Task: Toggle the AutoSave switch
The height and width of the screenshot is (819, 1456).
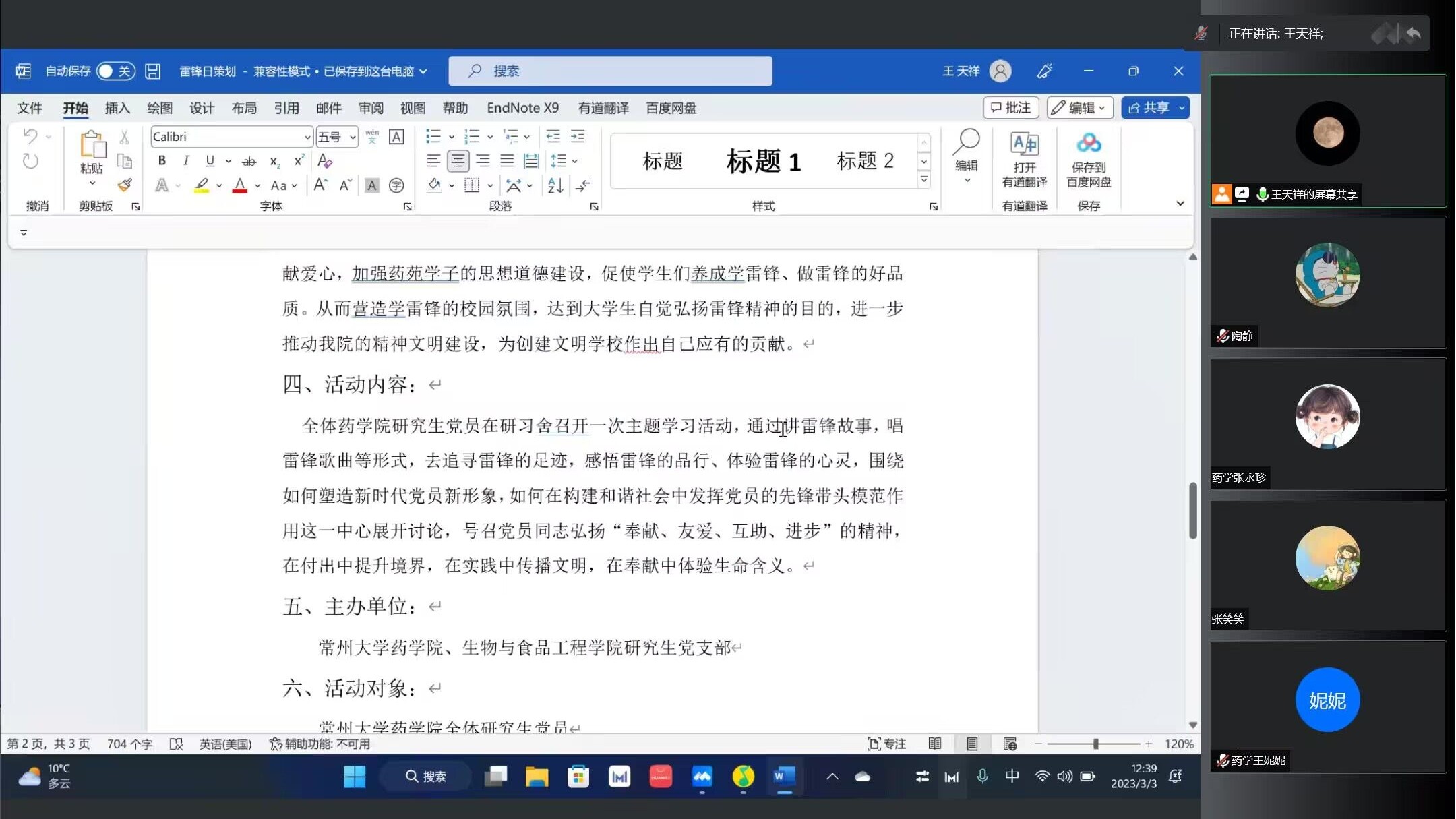Action: (115, 71)
